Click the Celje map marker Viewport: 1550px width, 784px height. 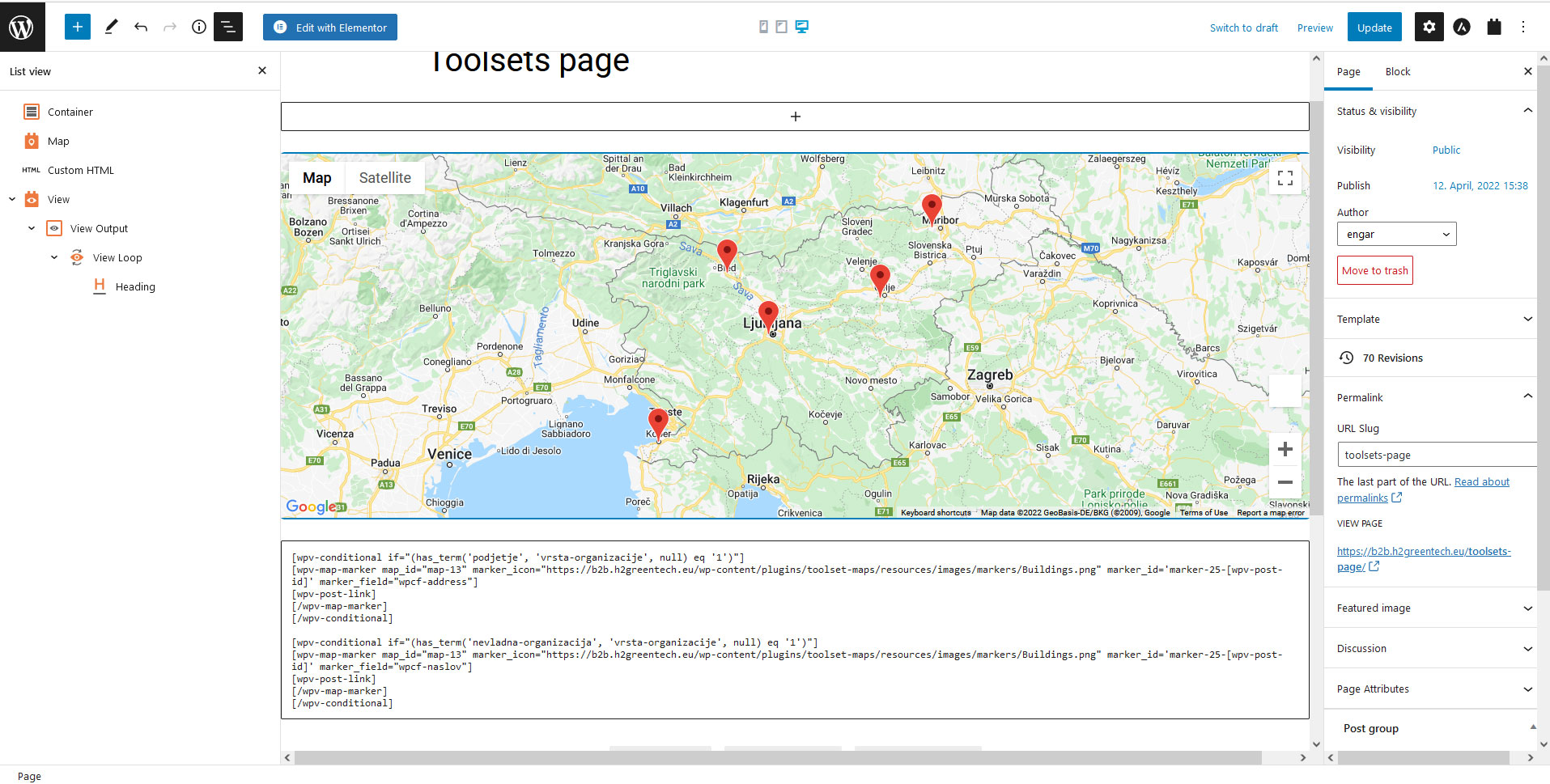880,279
